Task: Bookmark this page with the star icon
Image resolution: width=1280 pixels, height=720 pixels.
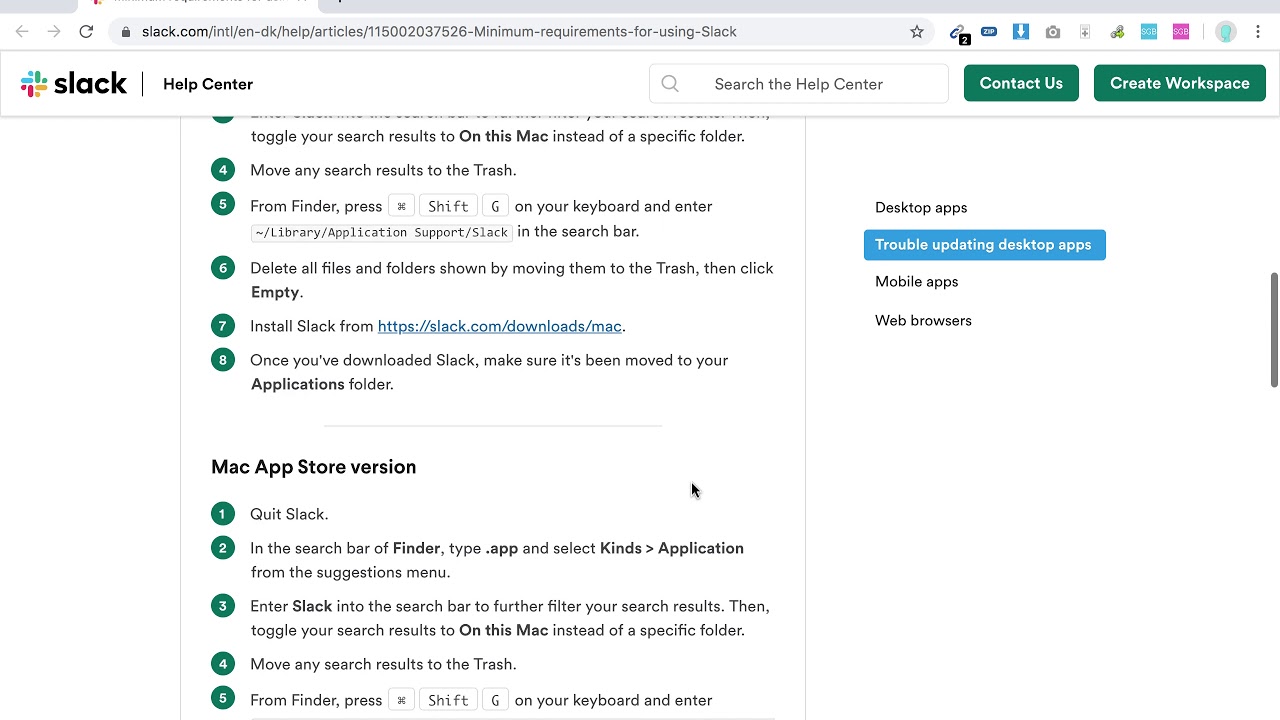Action: pos(917,32)
